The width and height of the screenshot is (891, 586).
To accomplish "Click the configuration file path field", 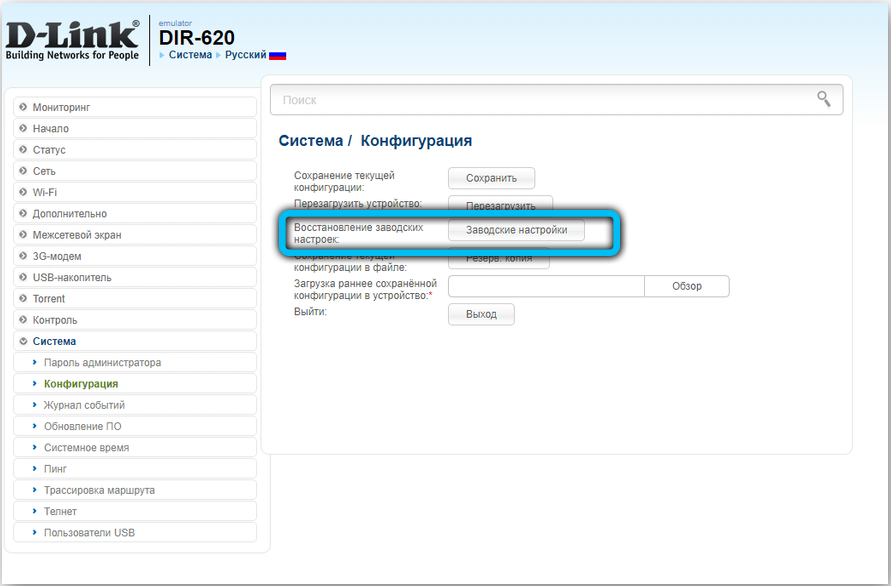I will [546, 286].
